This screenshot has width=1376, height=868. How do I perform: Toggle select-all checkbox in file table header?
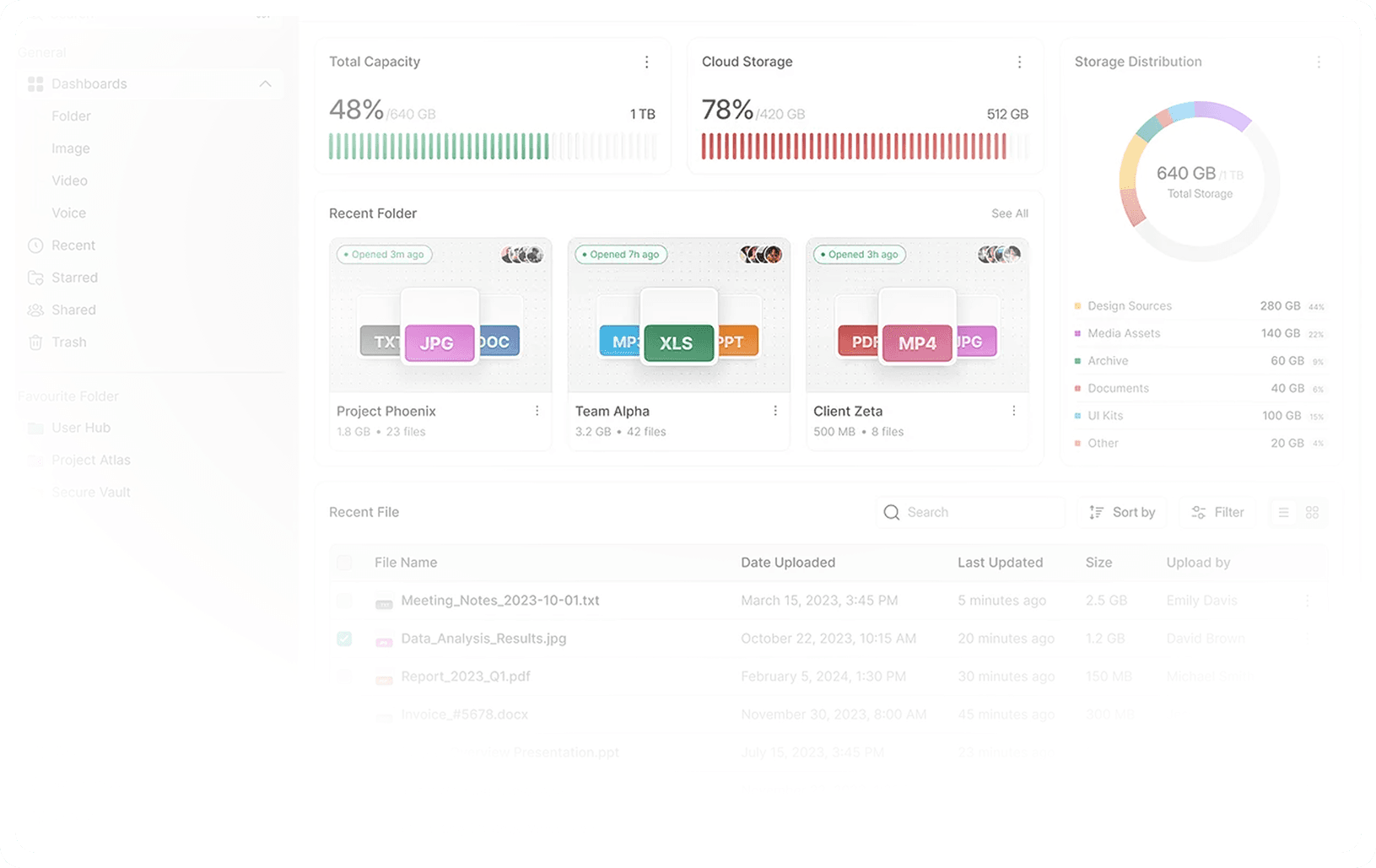(x=344, y=563)
